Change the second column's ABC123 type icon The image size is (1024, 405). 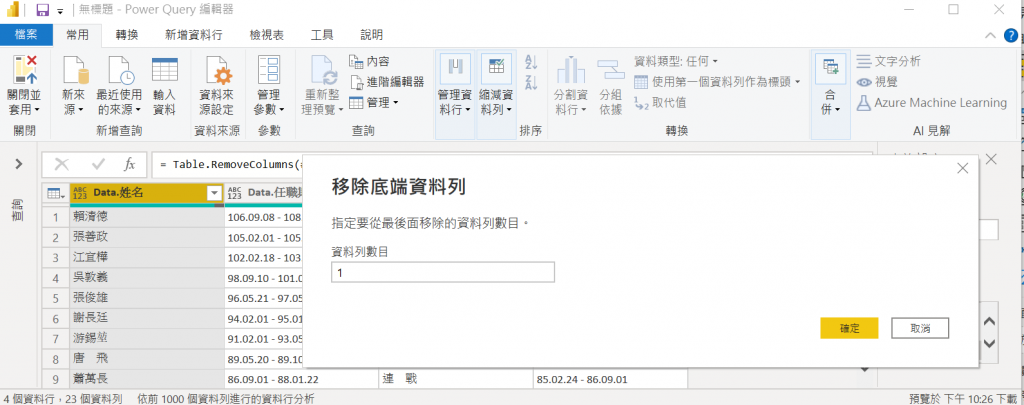[235, 193]
